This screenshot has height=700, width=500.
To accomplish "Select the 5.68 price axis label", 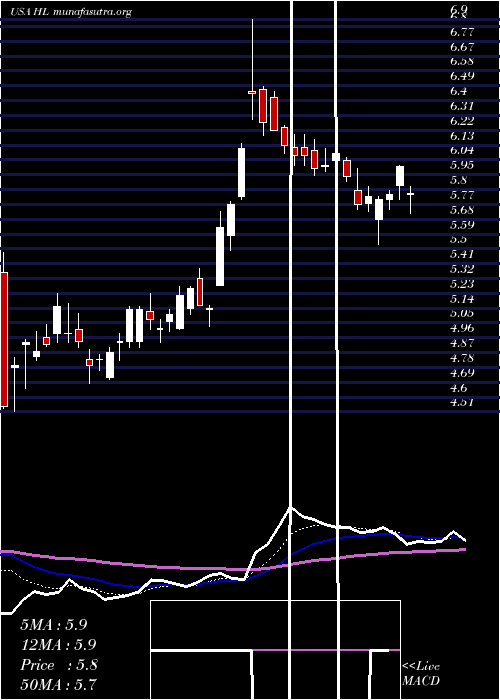I will coord(462,209).
